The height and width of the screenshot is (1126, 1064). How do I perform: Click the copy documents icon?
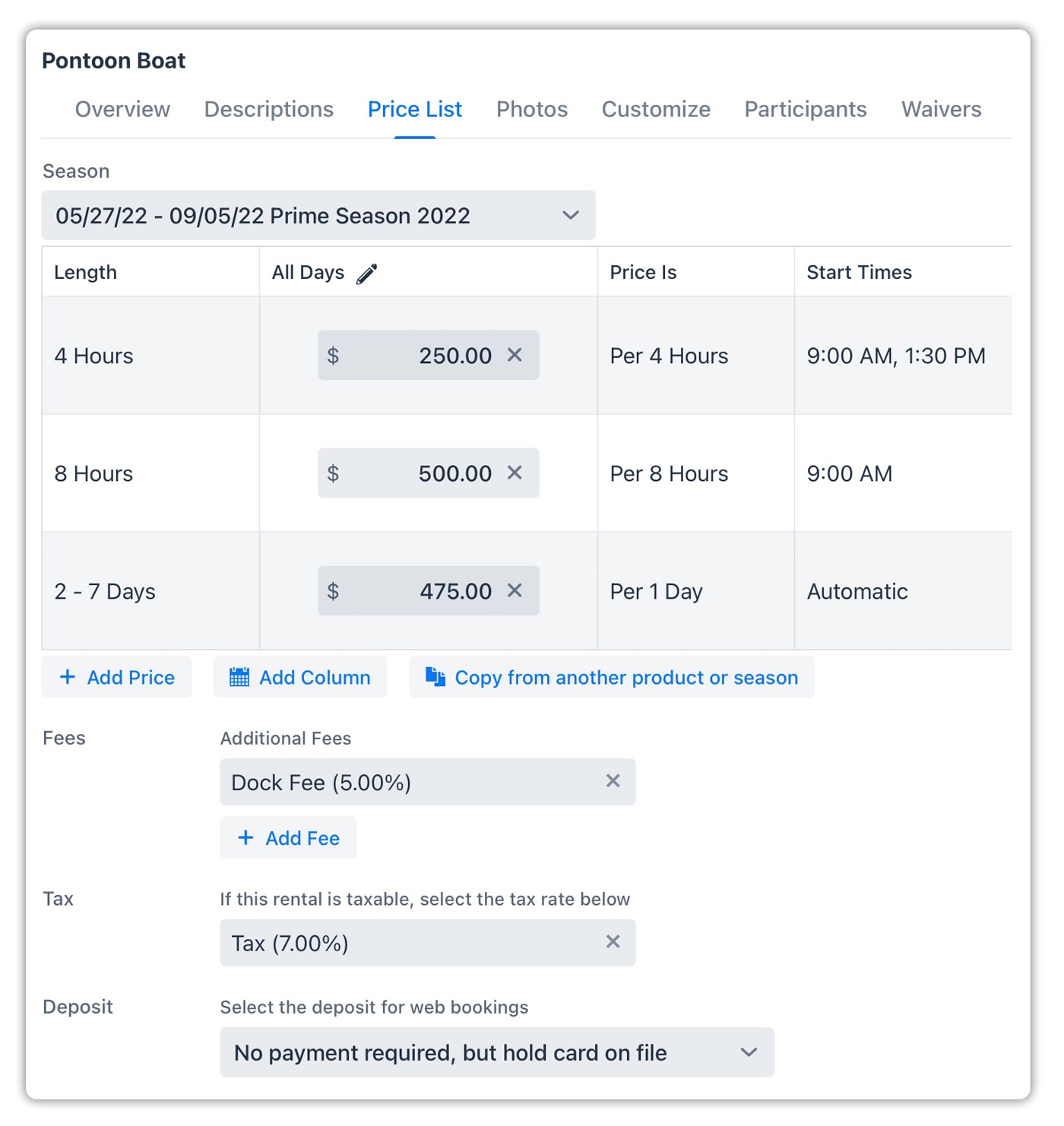[x=435, y=676]
